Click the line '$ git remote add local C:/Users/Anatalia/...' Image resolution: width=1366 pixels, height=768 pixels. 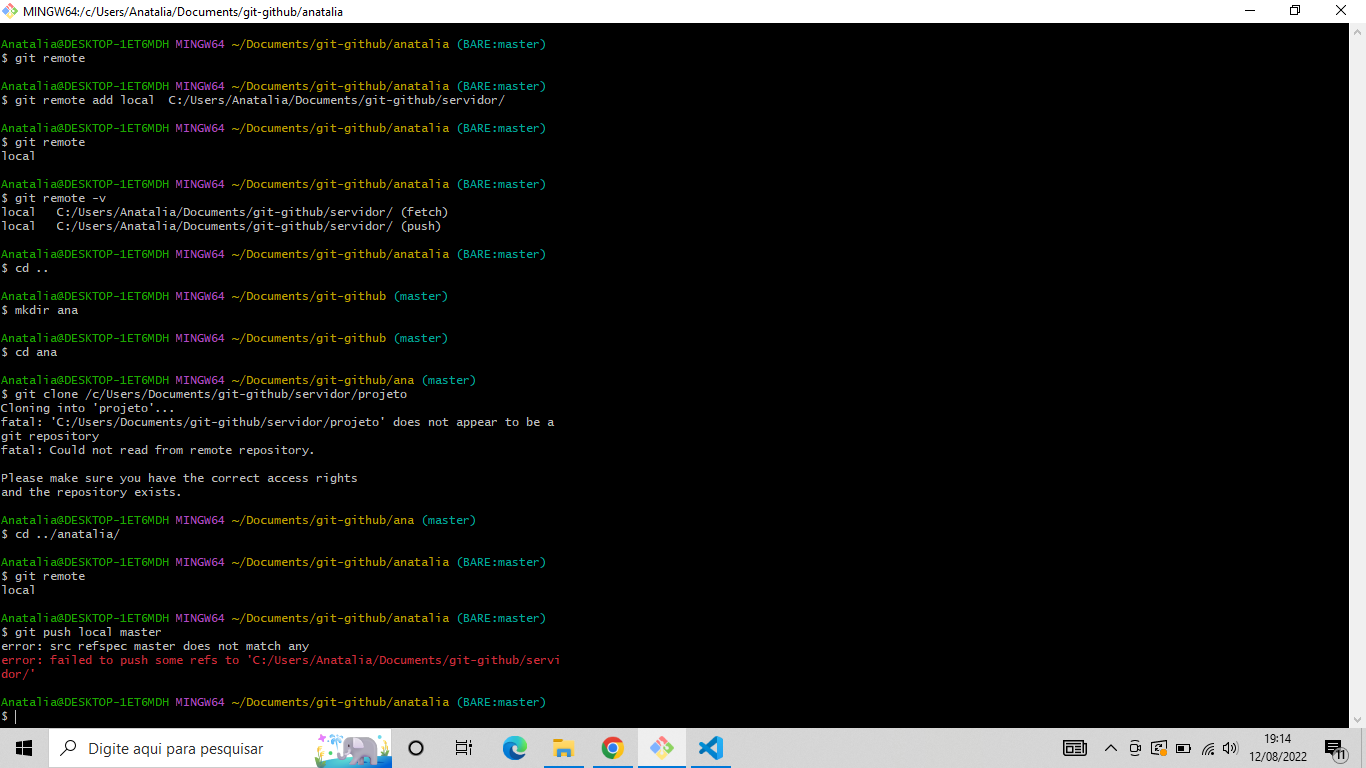[253, 100]
